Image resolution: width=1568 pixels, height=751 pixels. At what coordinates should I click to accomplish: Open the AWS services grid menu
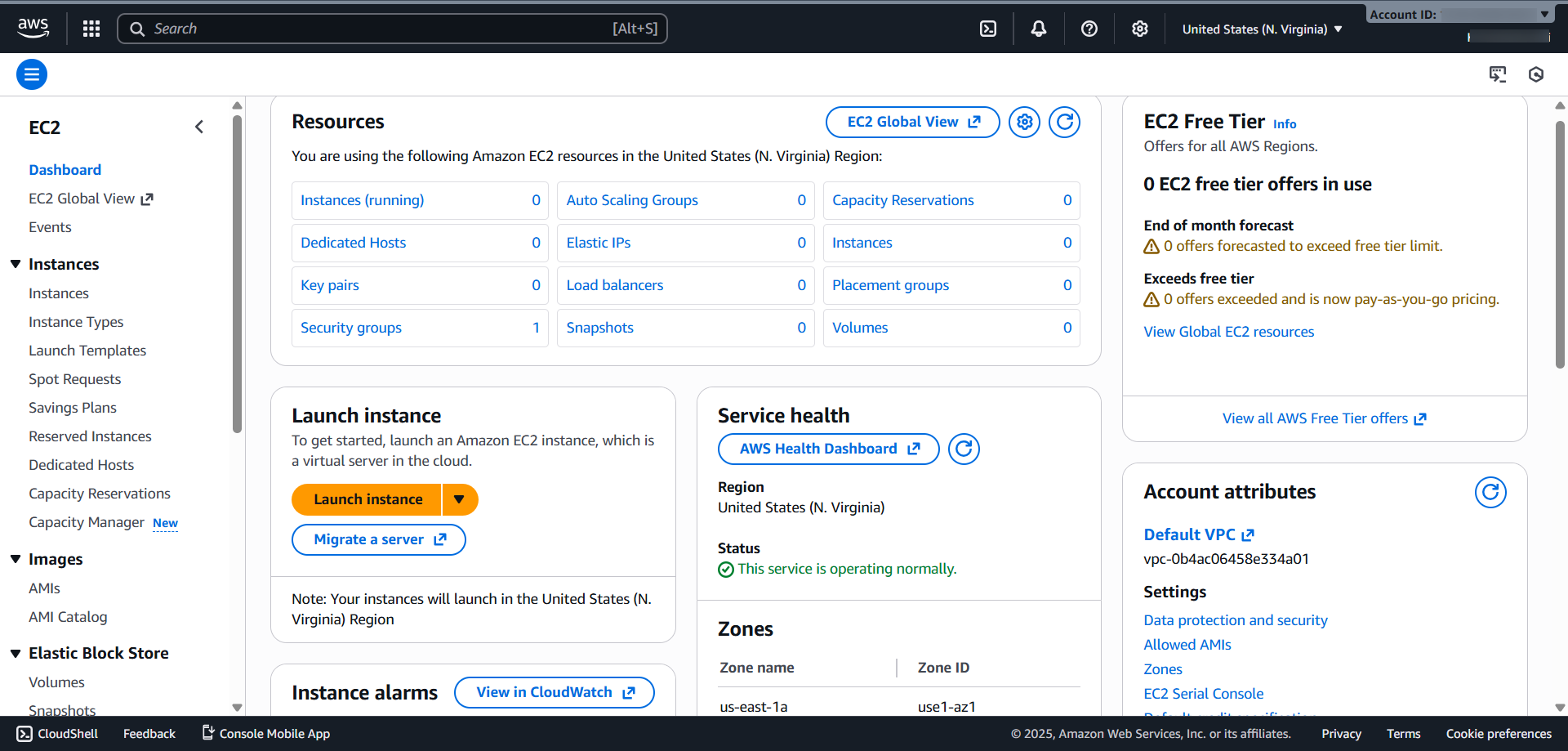tap(91, 29)
